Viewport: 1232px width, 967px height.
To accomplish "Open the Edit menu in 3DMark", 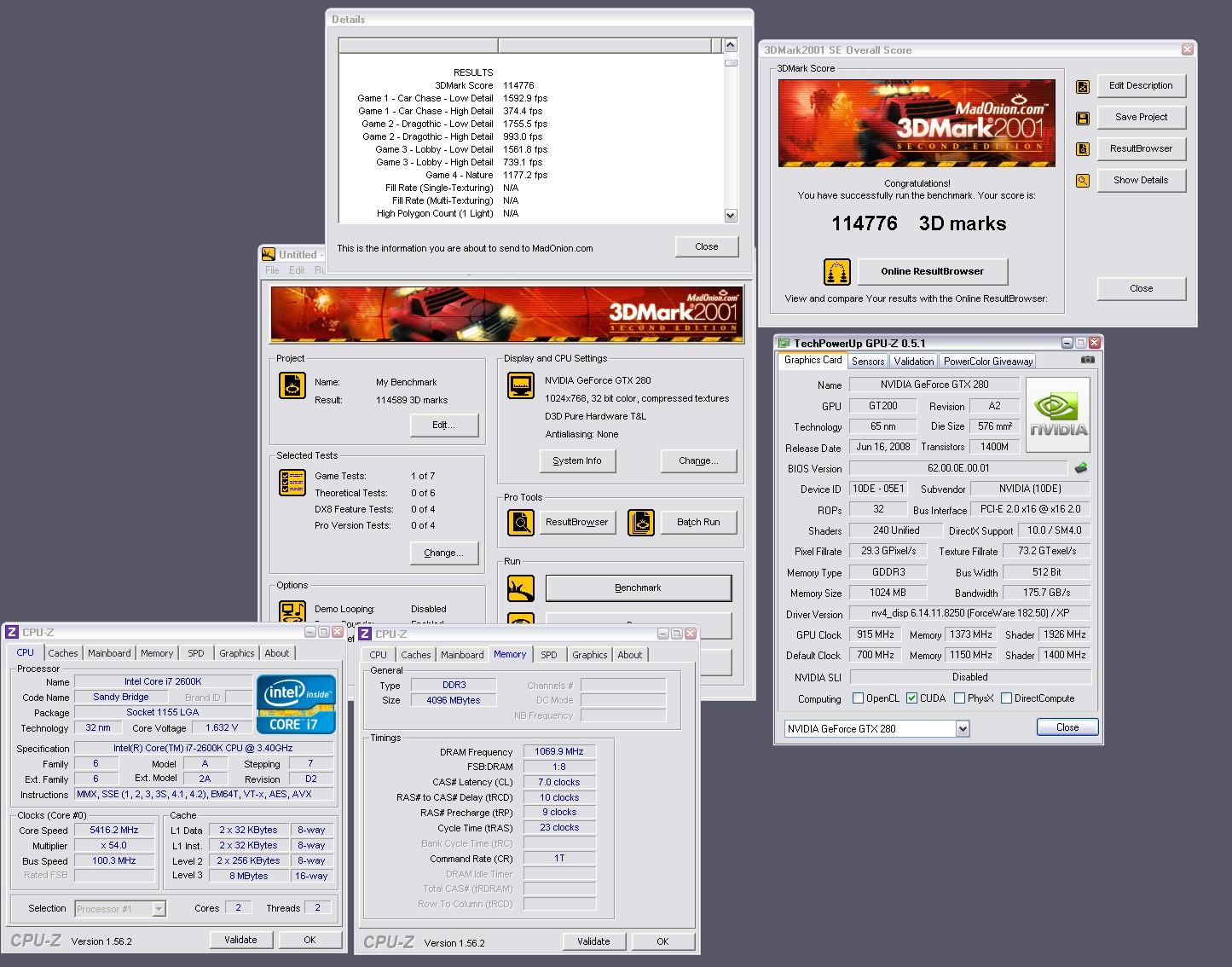I will pyautogui.click(x=297, y=270).
